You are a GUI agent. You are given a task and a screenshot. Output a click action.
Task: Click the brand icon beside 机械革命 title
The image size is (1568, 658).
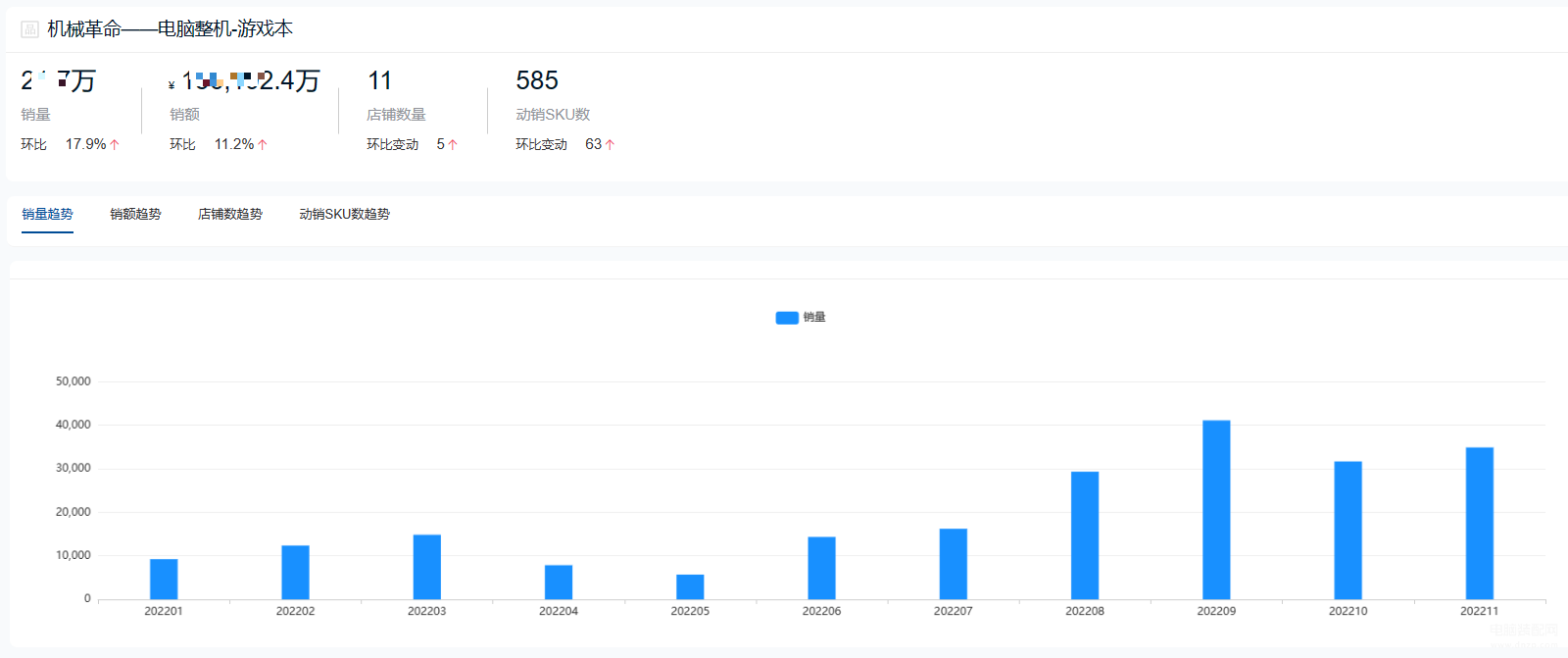[x=29, y=29]
